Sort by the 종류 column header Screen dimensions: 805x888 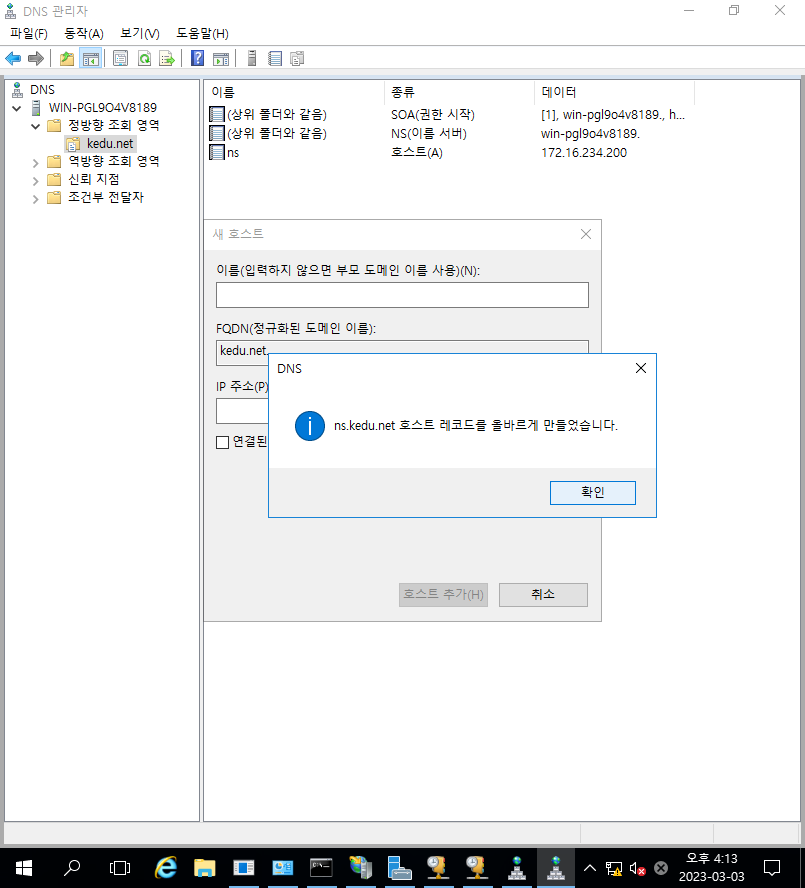click(459, 92)
